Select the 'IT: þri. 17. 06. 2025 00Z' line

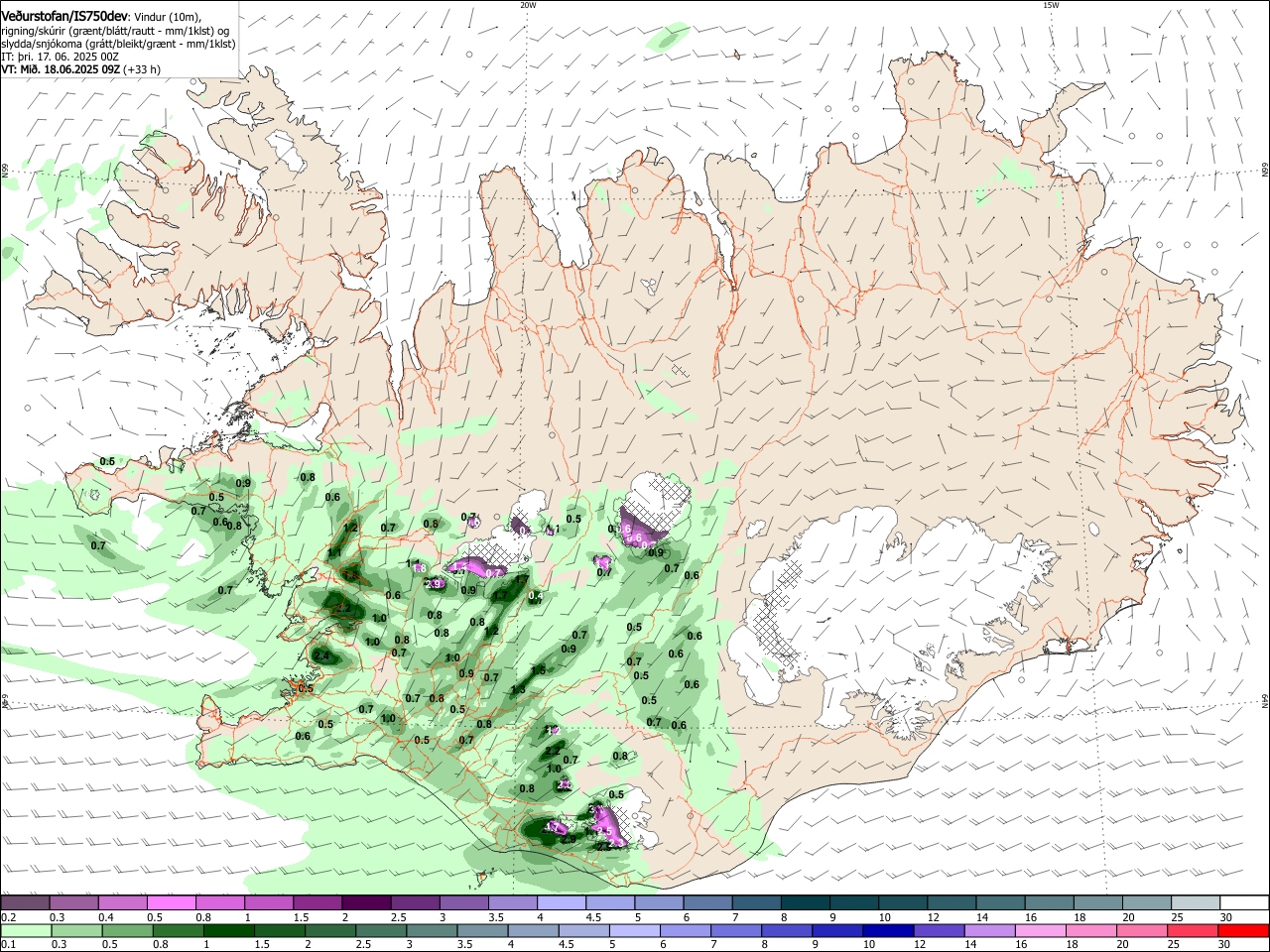(60, 57)
